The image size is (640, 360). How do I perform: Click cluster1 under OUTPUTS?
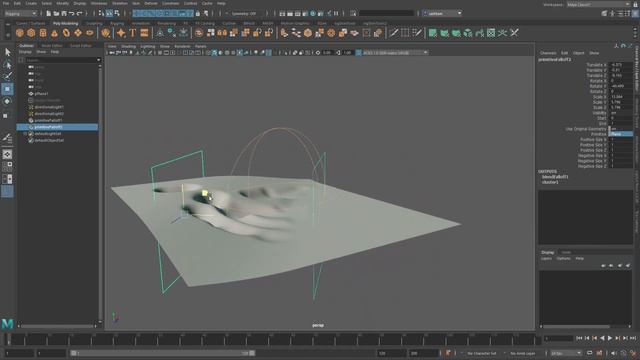550,182
